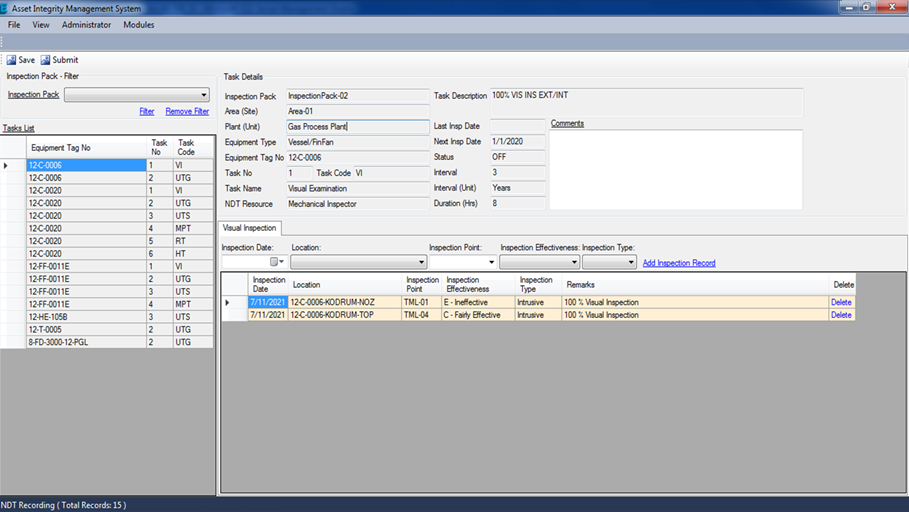The height and width of the screenshot is (512, 909).
Task: Click the Save toolbar icon
Action: [11, 60]
